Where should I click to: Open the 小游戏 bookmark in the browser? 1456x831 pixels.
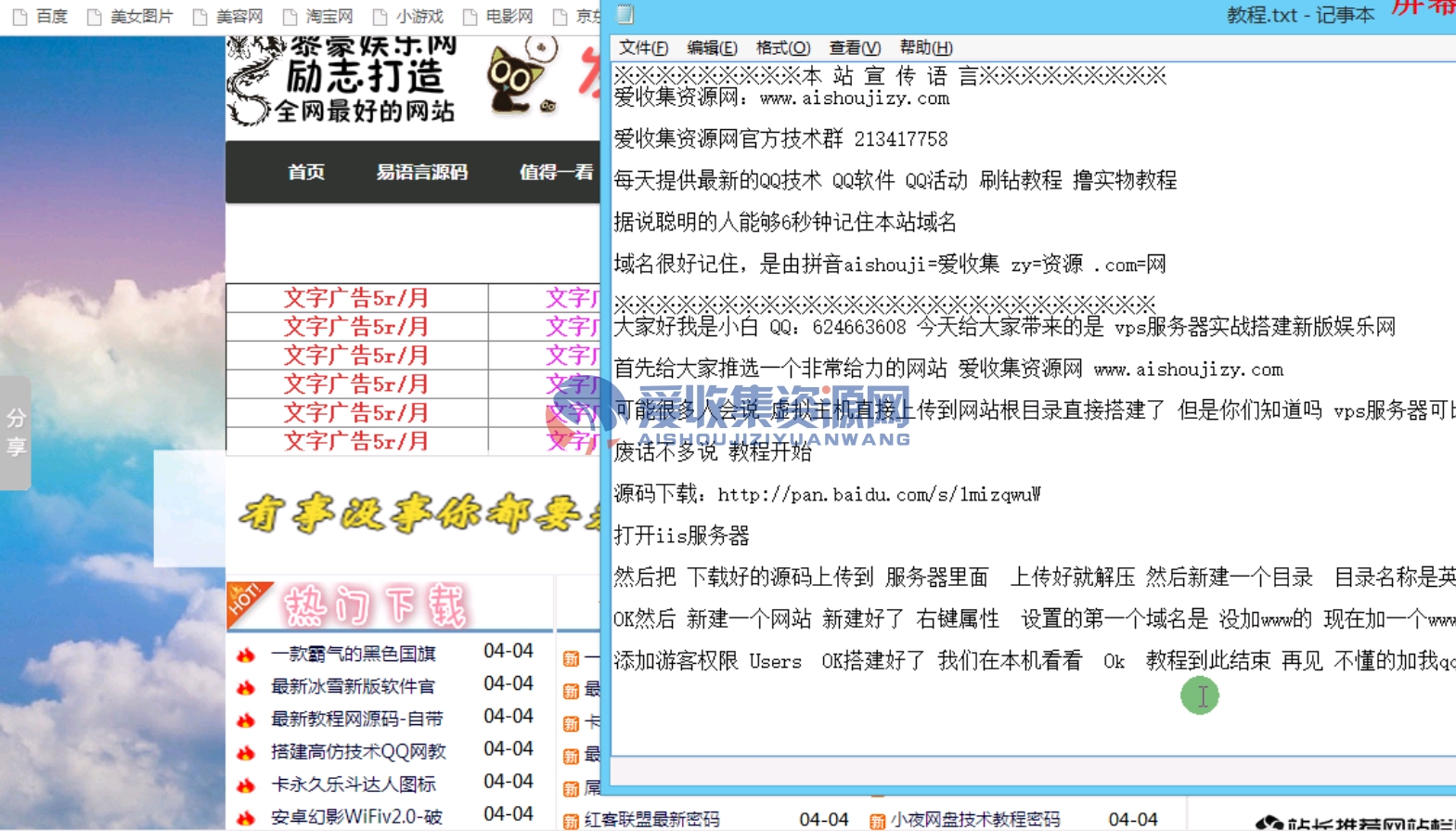tap(419, 17)
